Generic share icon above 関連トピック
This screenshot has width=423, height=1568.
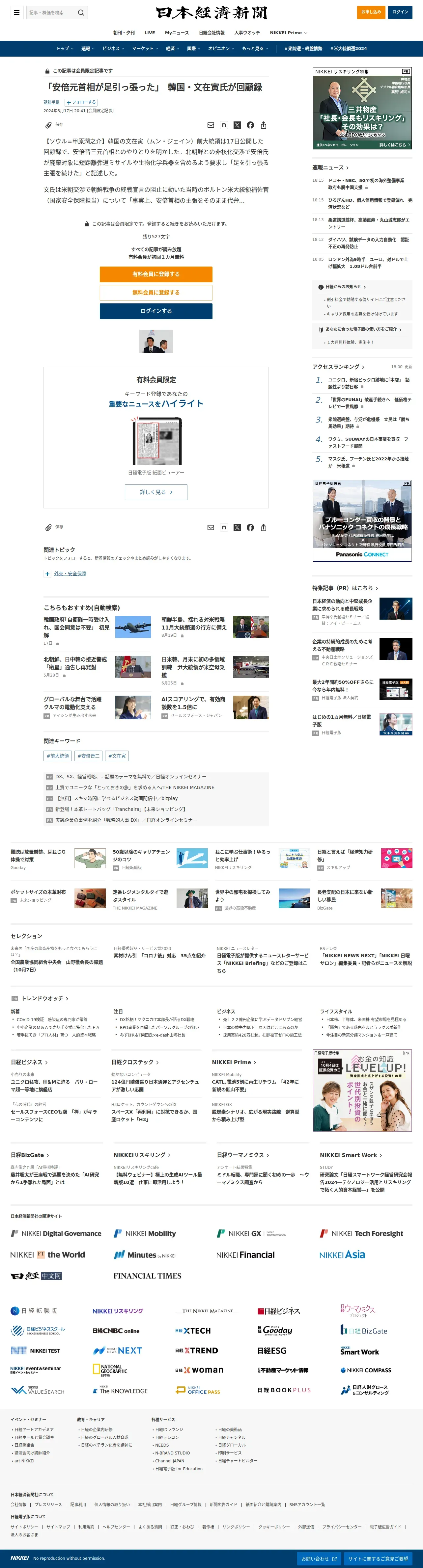coord(263,528)
